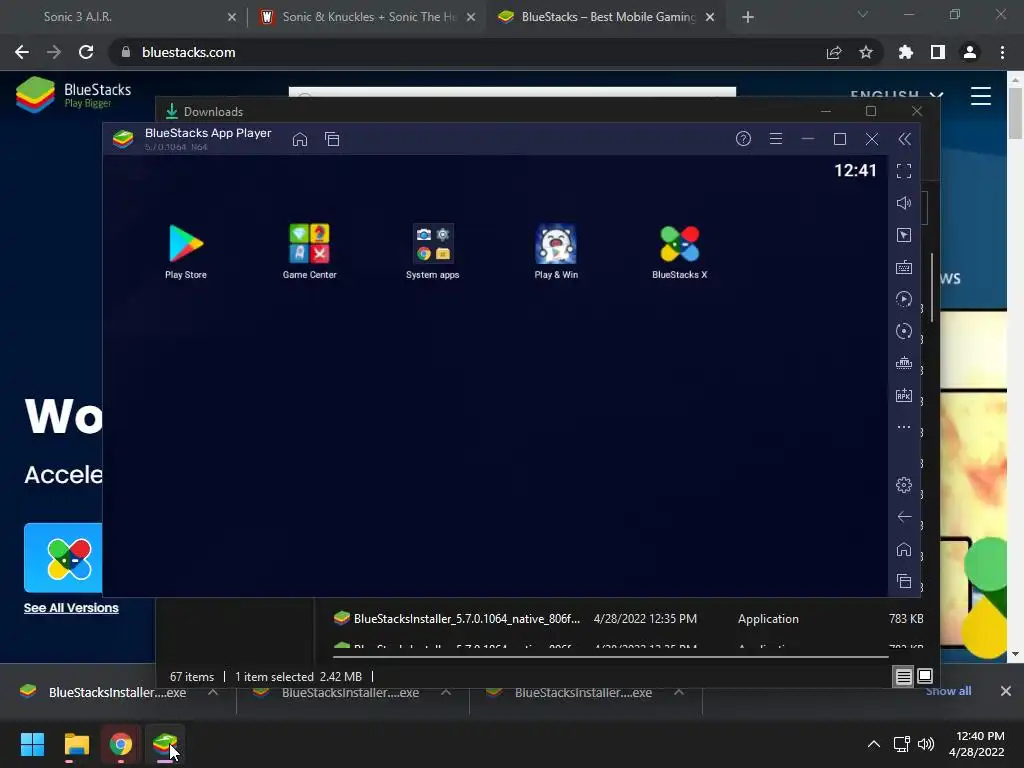The height and width of the screenshot is (768, 1024).
Task: Open BlueStacks help icon
Action: coord(743,138)
